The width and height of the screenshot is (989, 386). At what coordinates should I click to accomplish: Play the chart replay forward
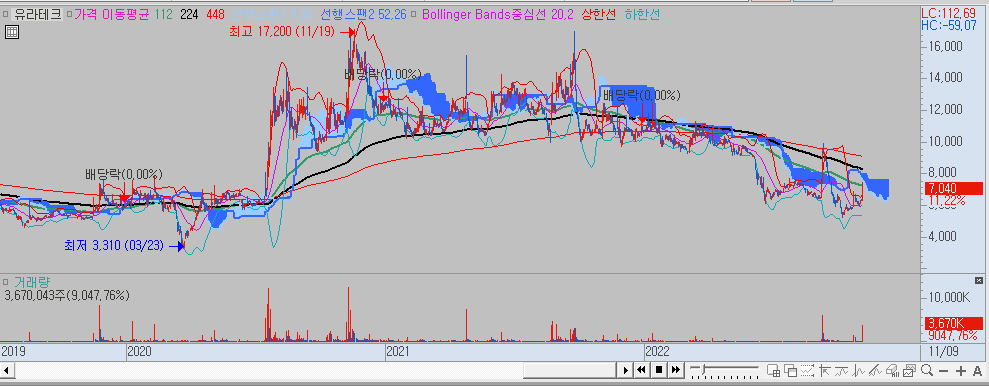(x=626, y=370)
